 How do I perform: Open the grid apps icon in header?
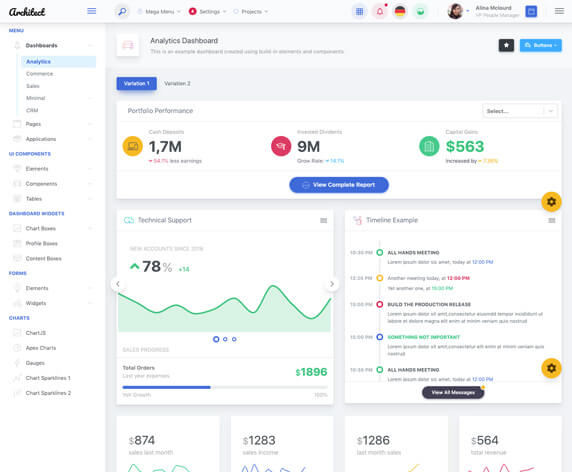[x=359, y=12]
